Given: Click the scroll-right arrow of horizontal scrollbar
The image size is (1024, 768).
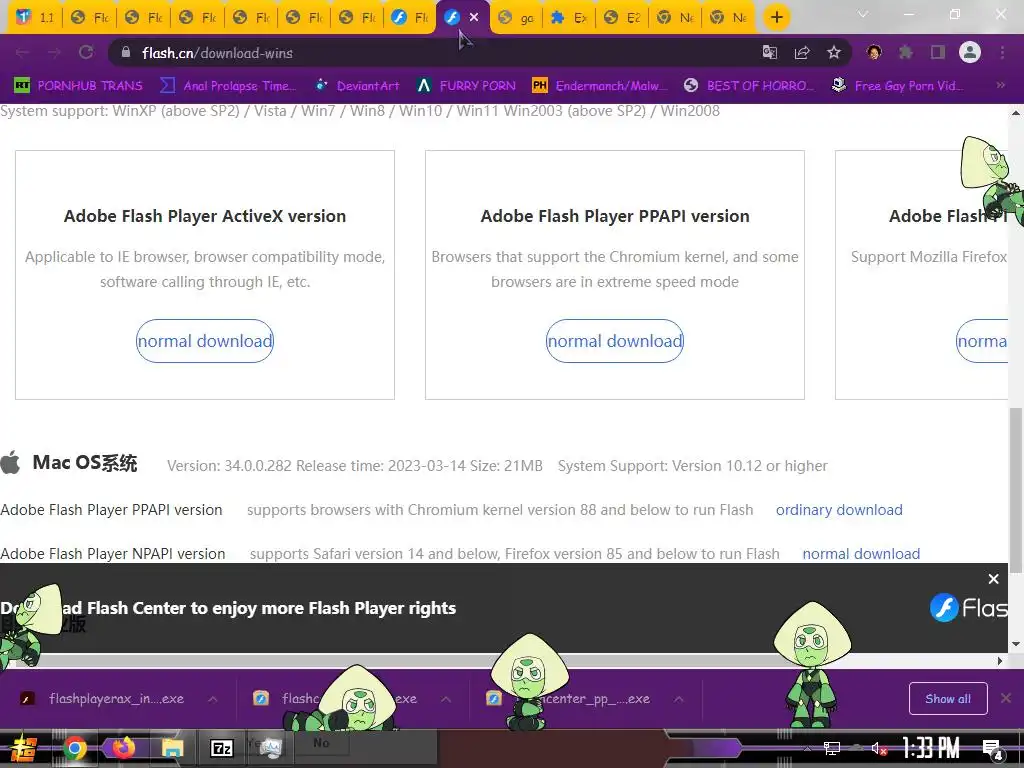Looking at the screenshot, I should [1000, 661].
